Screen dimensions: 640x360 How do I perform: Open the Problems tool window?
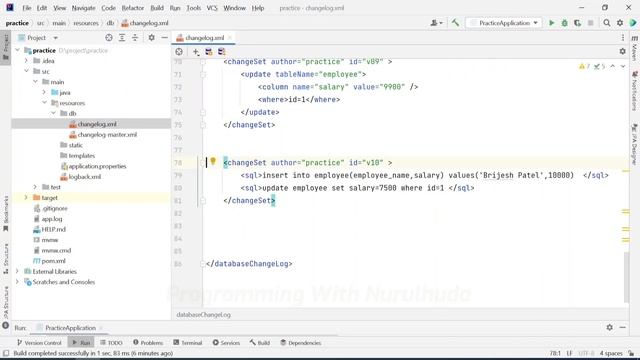148,342
